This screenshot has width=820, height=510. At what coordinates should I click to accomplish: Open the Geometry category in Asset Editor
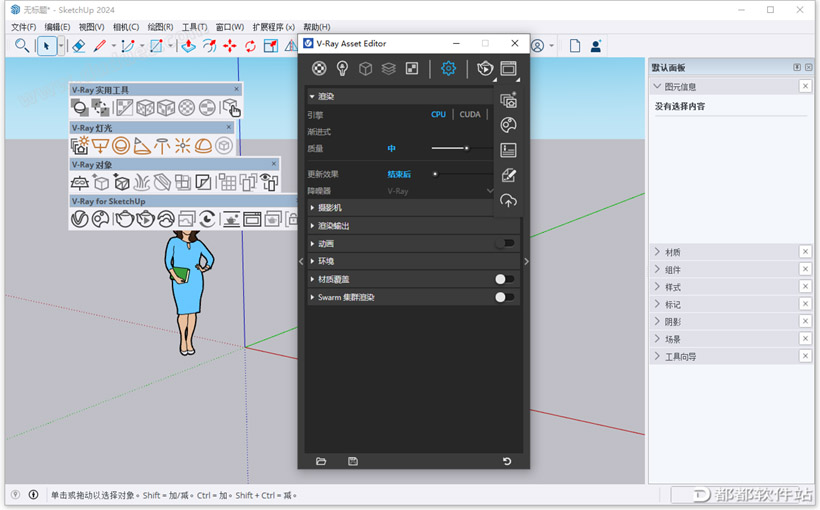tap(365, 69)
